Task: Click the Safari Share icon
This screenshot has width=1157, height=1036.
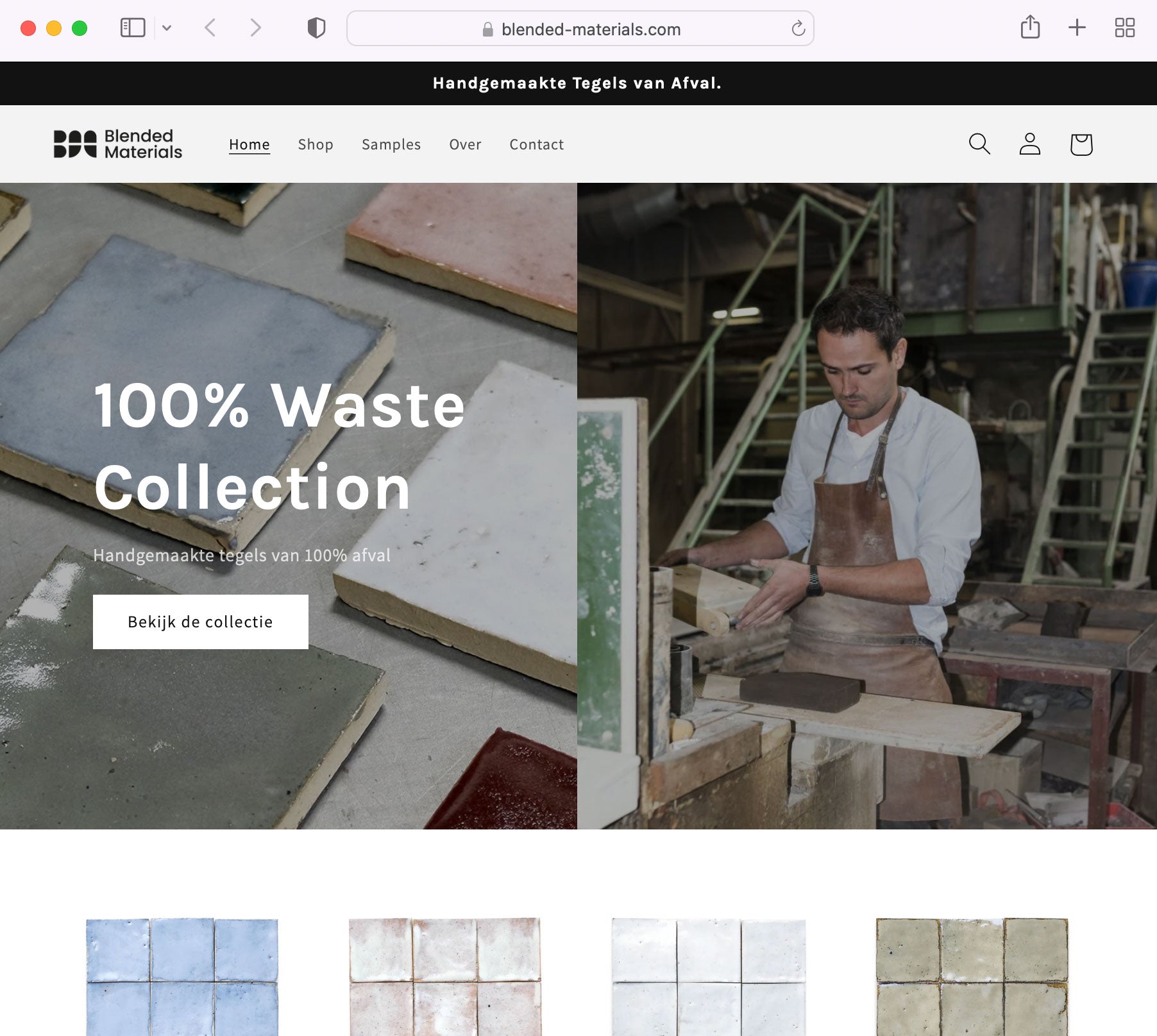Action: point(1030,28)
